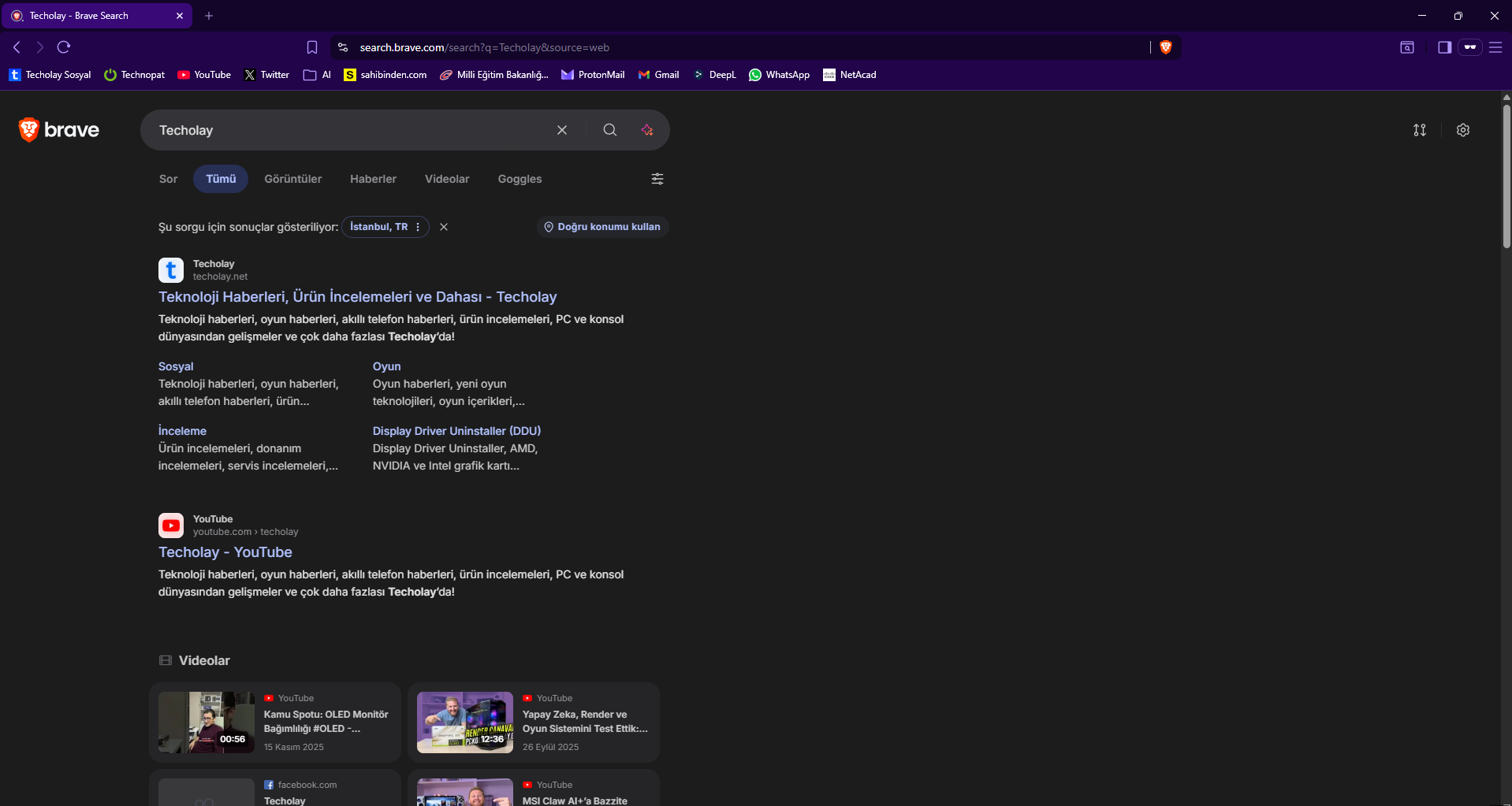Dismiss the location notice with X
The image size is (1512, 806).
pos(444,227)
